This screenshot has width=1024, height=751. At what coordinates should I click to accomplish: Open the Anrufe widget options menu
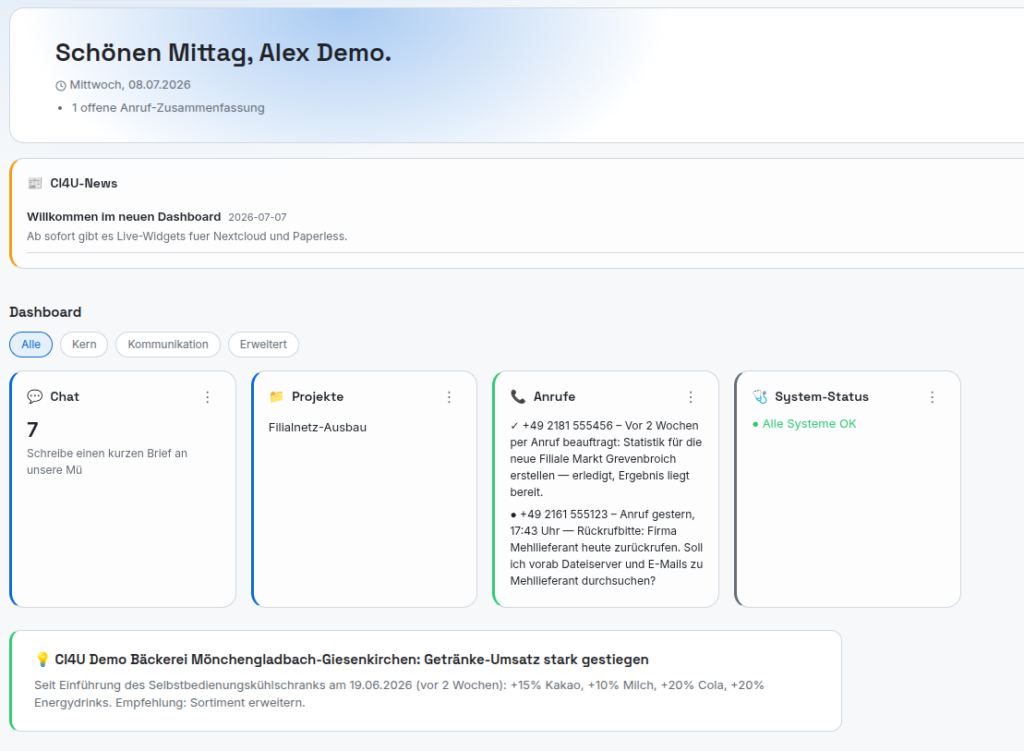coord(691,397)
